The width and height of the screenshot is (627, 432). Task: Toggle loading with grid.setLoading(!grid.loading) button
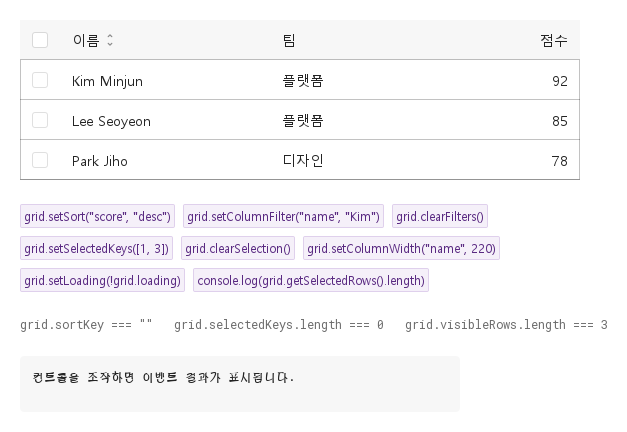tap(102, 280)
